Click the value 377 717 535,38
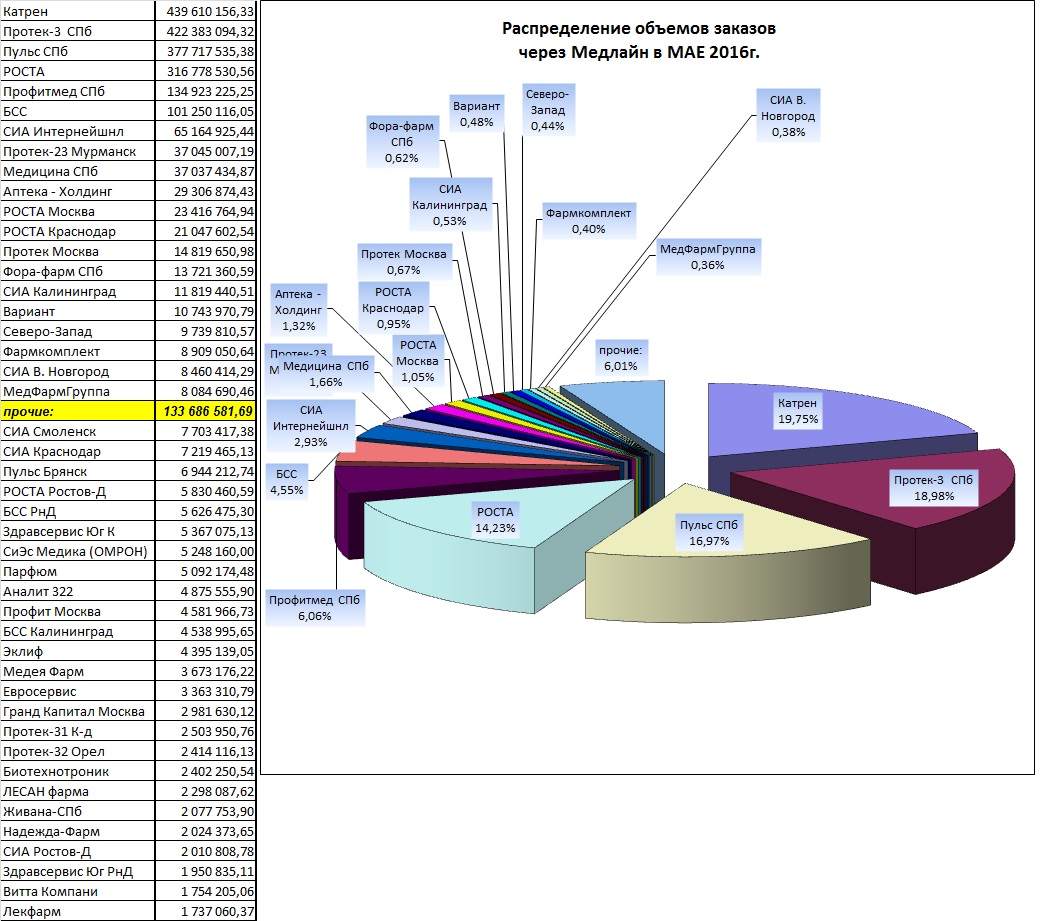This screenshot has width=1040, height=921. click(x=206, y=51)
